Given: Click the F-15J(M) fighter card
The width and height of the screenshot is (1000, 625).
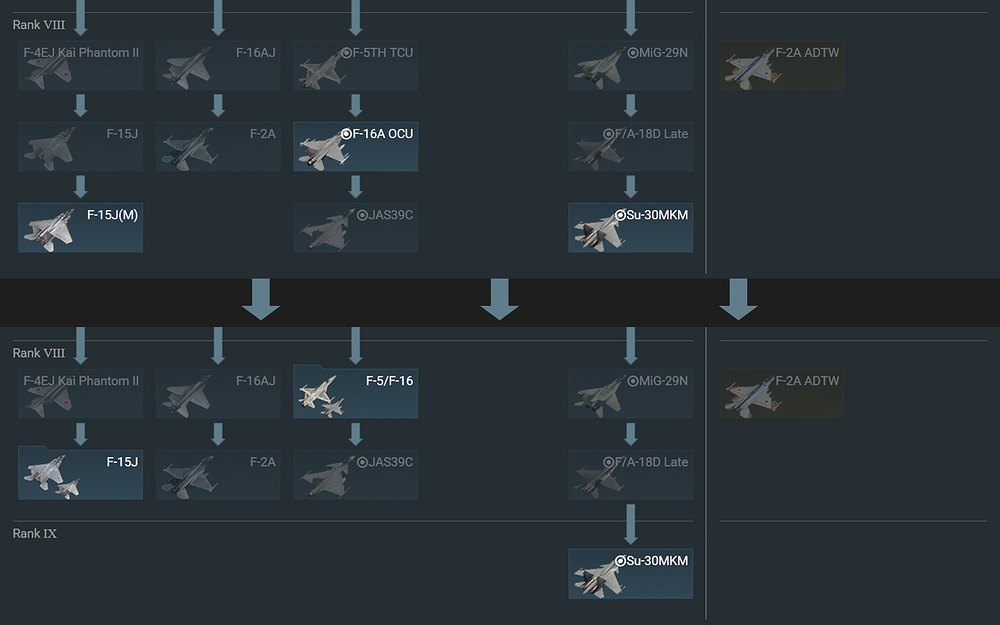Looking at the screenshot, I should [x=80, y=228].
